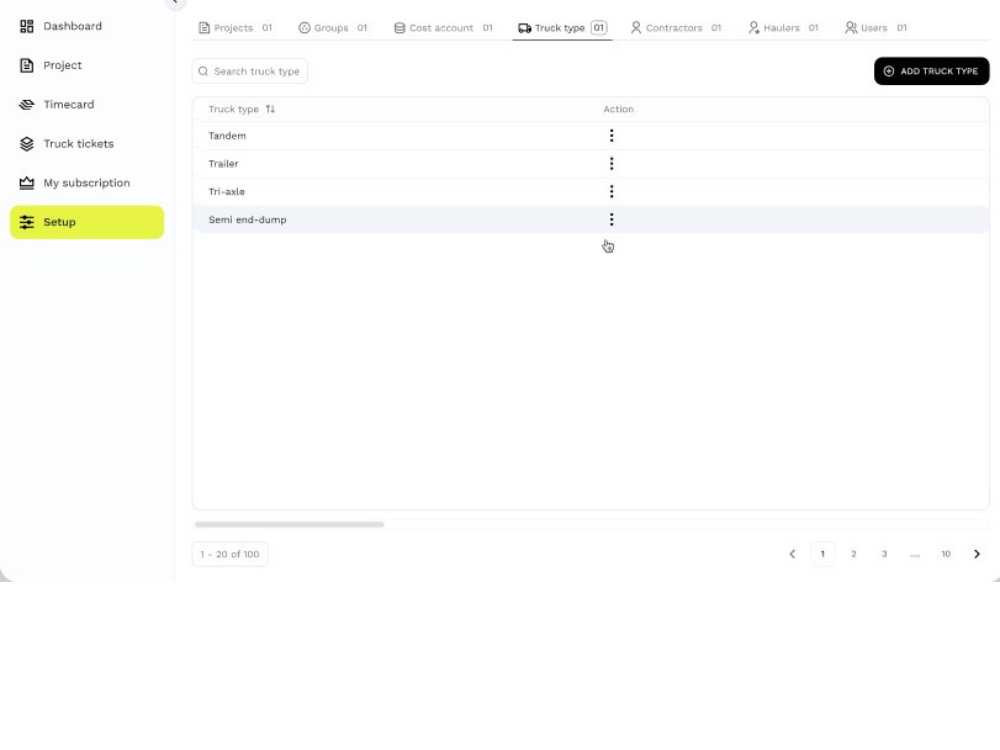The height and width of the screenshot is (750, 1000).
Task: Switch to the Cost account tab
Action: tap(443, 27)
